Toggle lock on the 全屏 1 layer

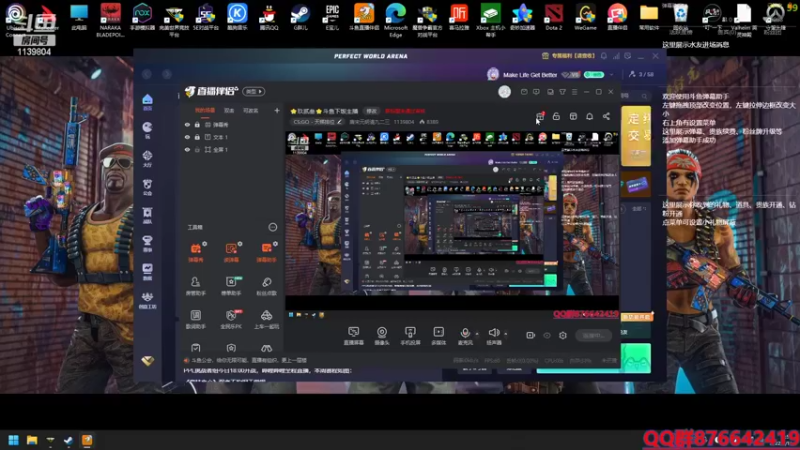pyautogui.click(x=197, y=149)
